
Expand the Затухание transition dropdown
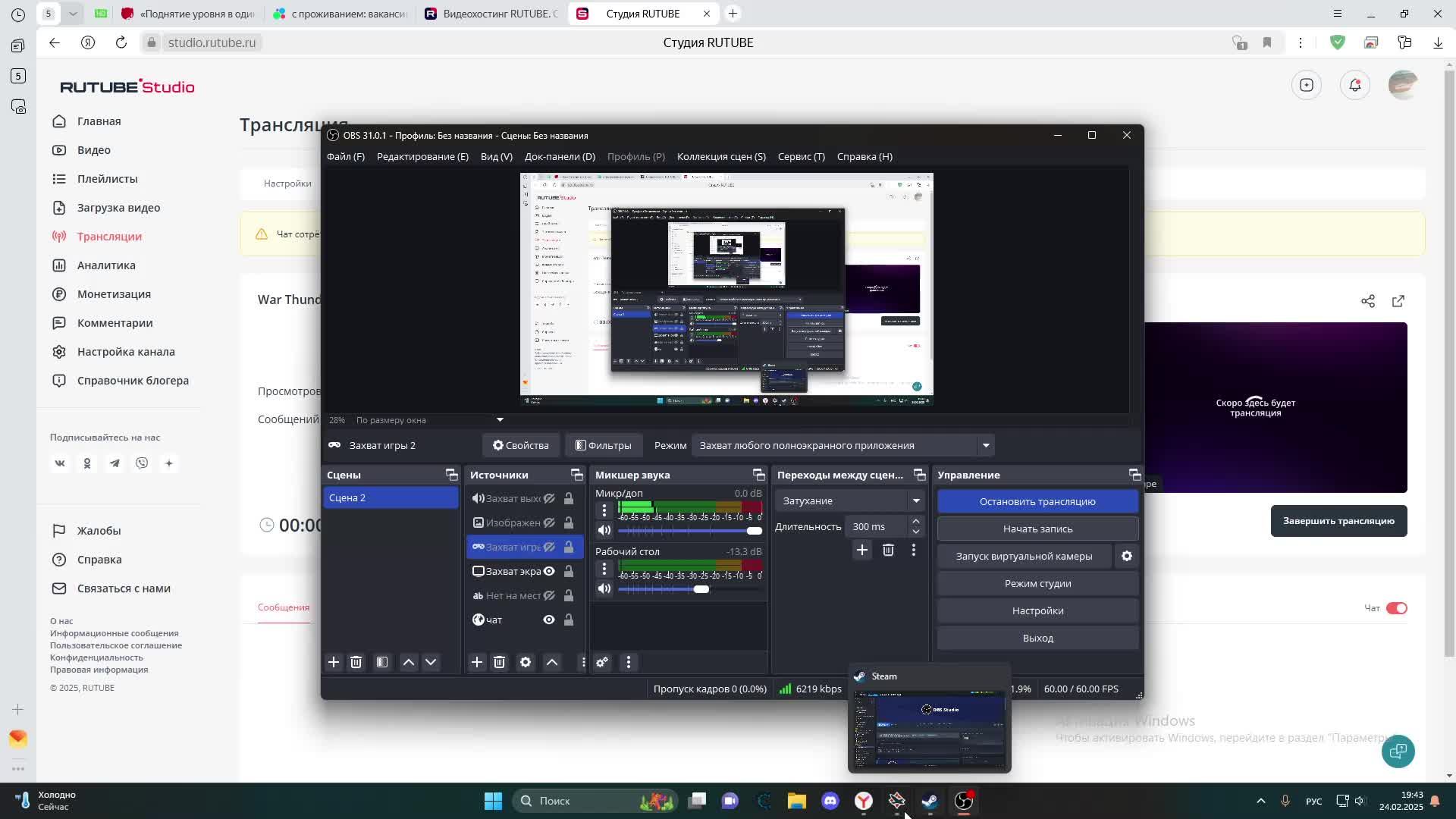(x=916, y=500)
